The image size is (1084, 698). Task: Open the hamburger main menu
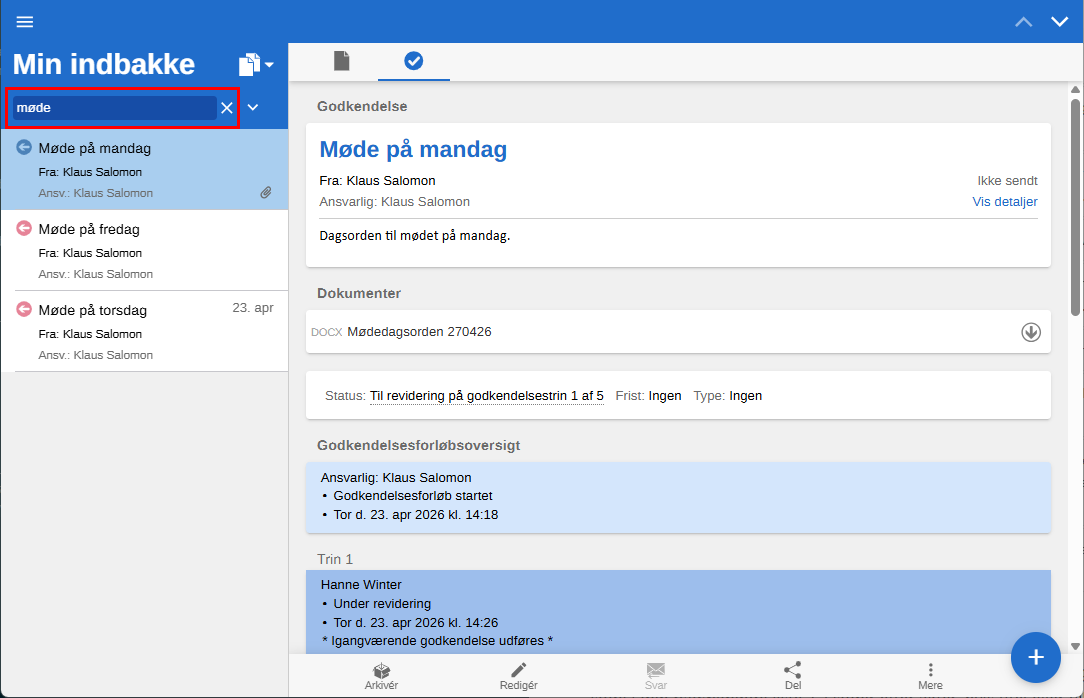coord(25,22)
